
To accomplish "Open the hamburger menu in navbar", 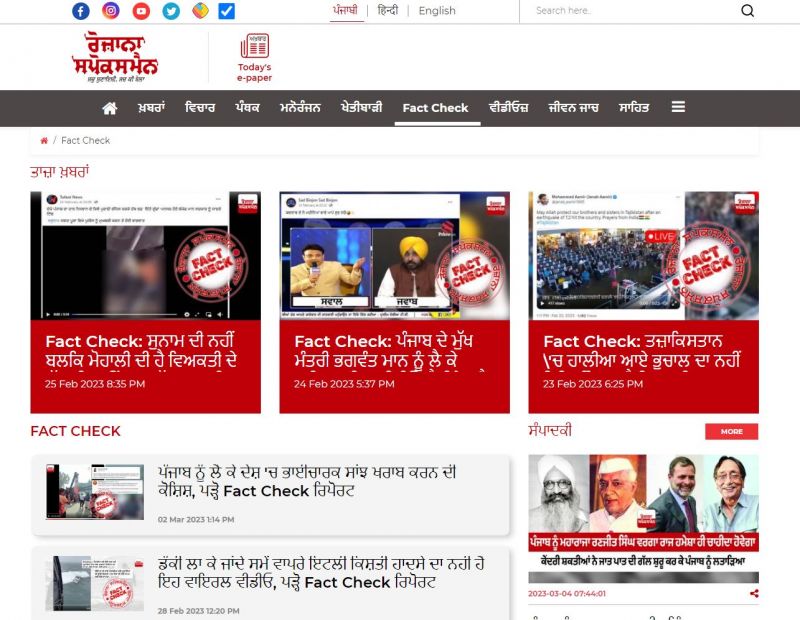I will pos(678,107).
